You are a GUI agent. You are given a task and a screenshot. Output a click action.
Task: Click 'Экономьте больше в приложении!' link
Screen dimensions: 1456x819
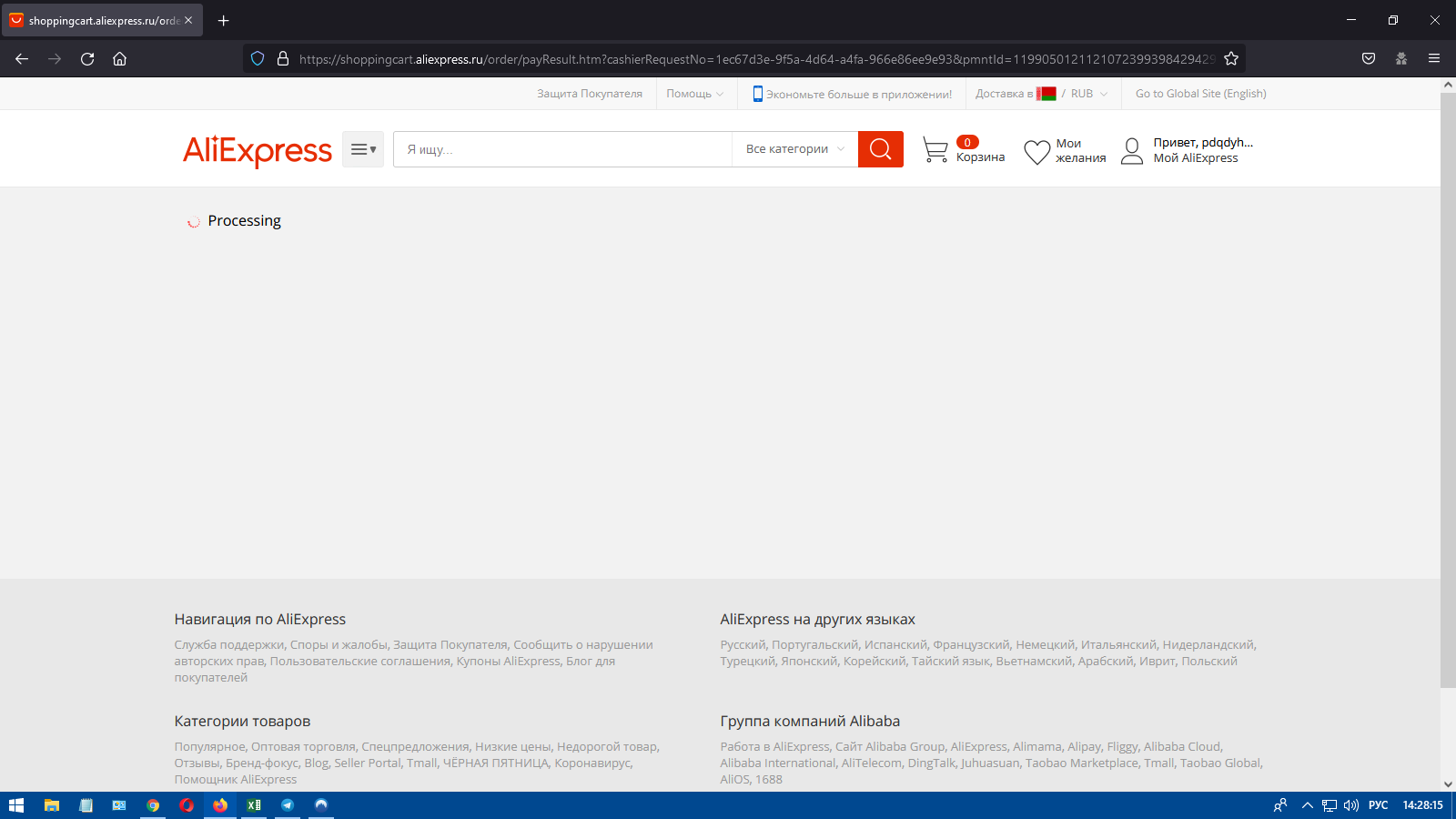click(852, 94)
